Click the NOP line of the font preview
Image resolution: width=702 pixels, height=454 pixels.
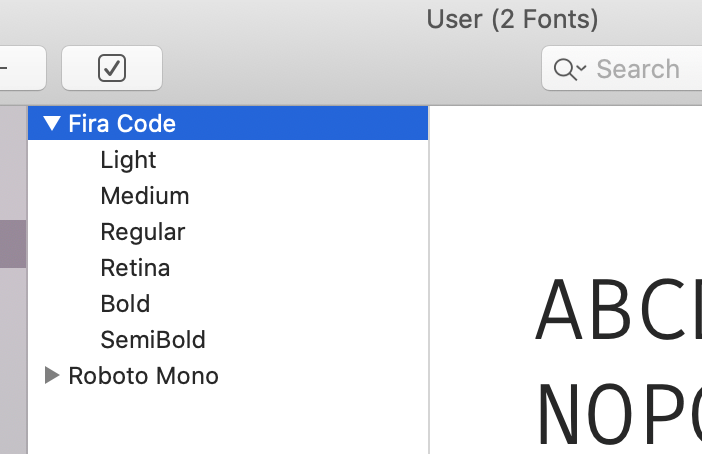click(619, 413)
